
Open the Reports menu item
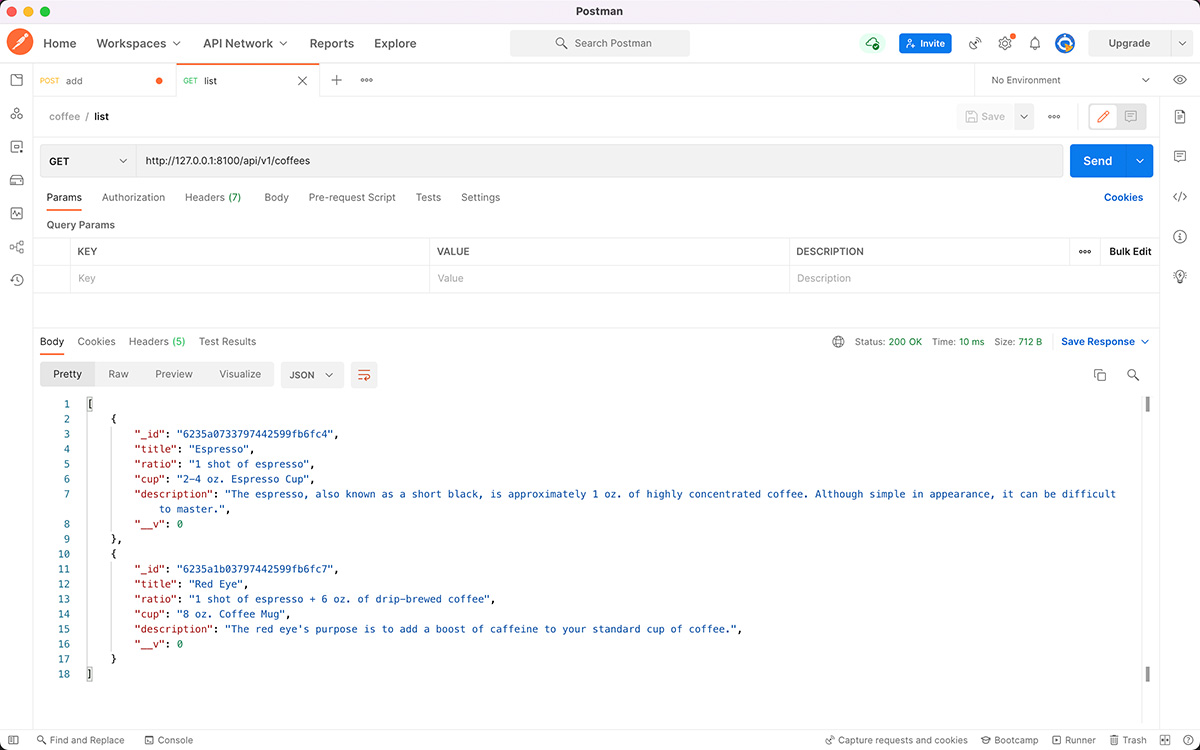[x=332, y=43]
